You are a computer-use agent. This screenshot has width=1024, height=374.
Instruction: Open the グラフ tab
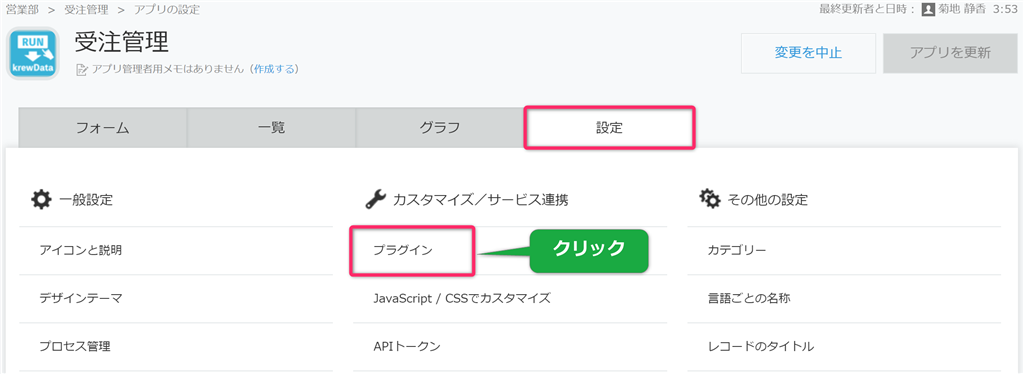[440, 127]
